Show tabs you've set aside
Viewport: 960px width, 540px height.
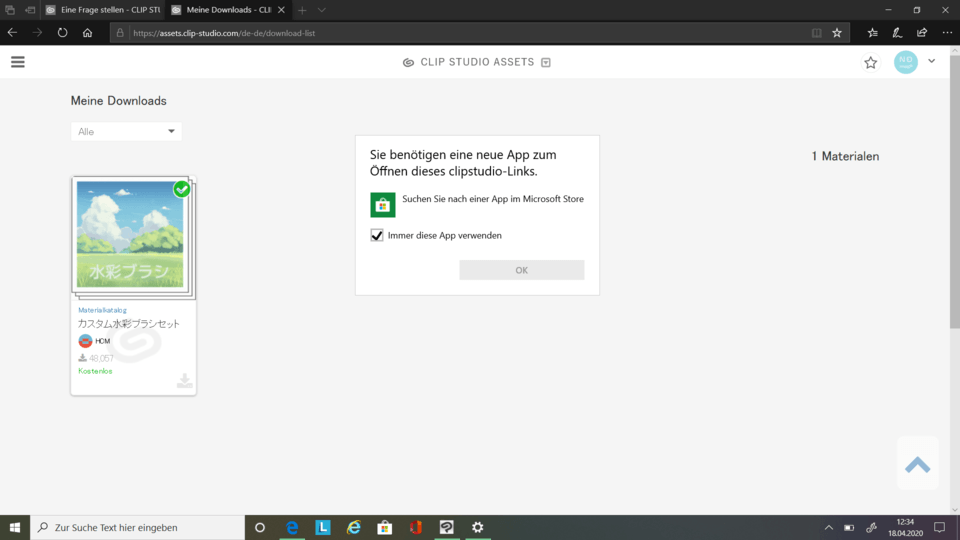[x=10, y=10]
